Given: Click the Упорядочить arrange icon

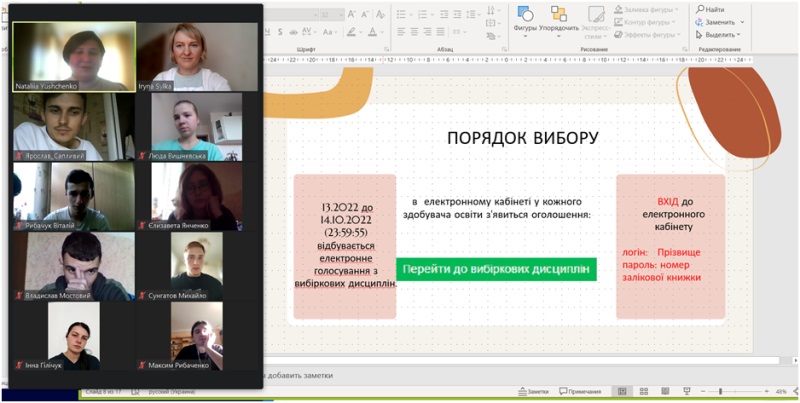Looking at the screenshot, I should click(559, 18).
